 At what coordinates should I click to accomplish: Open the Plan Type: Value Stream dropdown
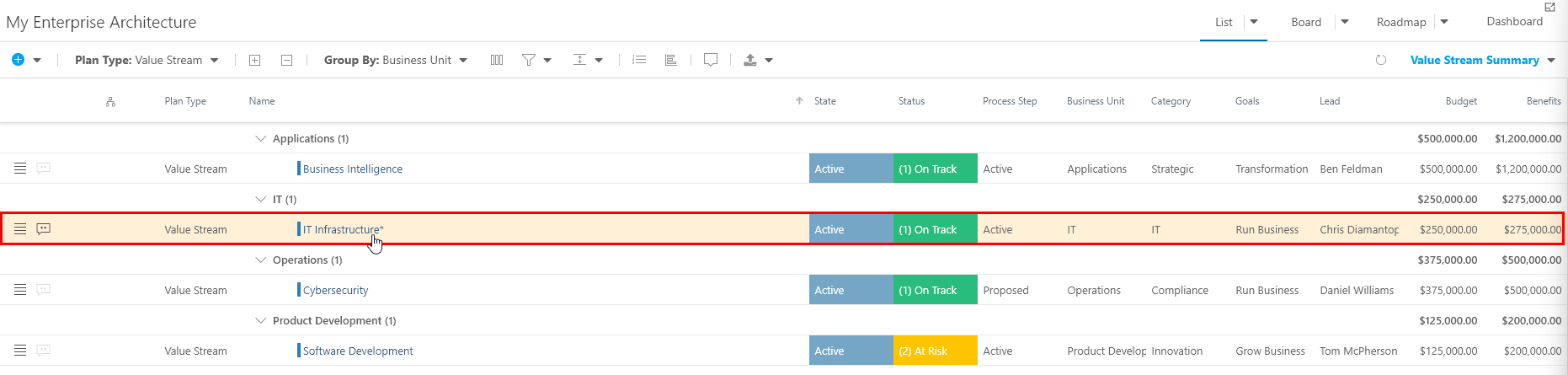click(147, 60)
